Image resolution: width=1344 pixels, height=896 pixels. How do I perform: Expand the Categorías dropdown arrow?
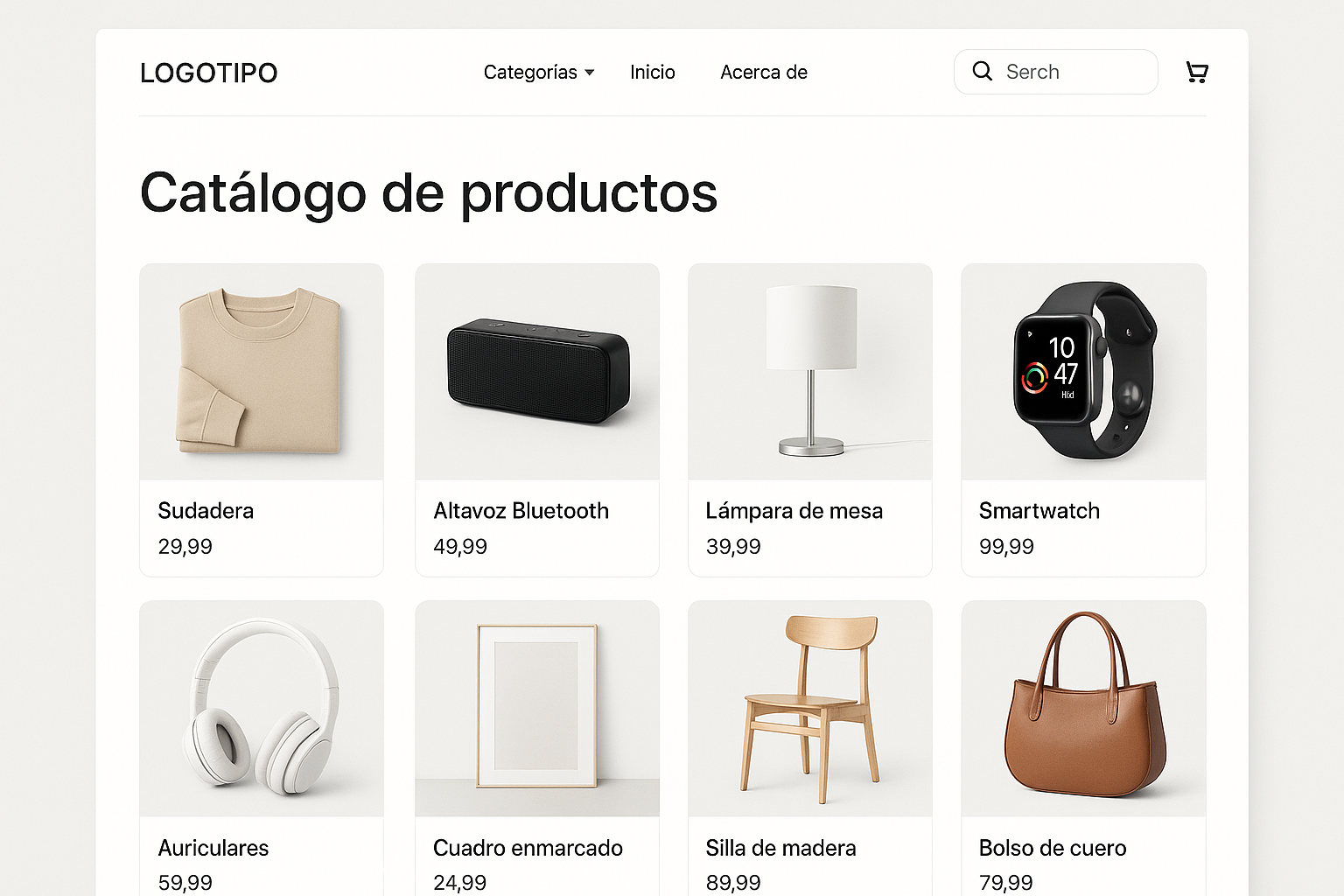click(x=590, y=73)
